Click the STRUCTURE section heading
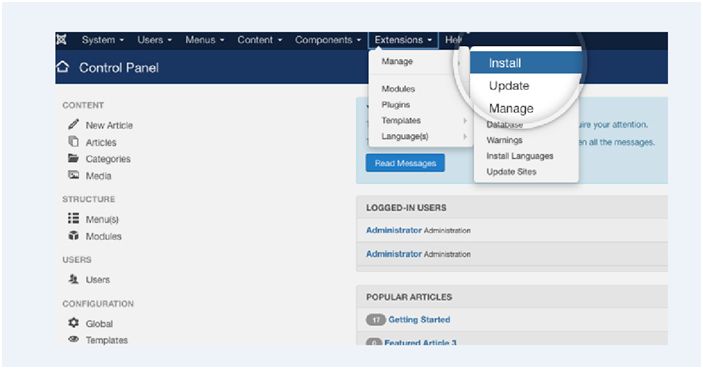This screenshot has width=703, height=369. click(88, 199)
